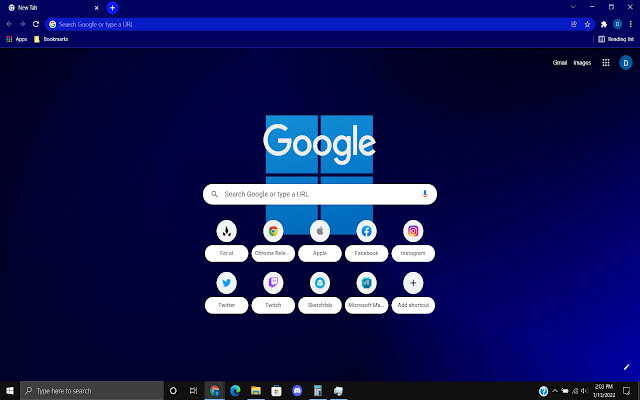Screen dimensions: 640x400
Task: Open a new tab with the plus button
Action: [x=112, y=8]
